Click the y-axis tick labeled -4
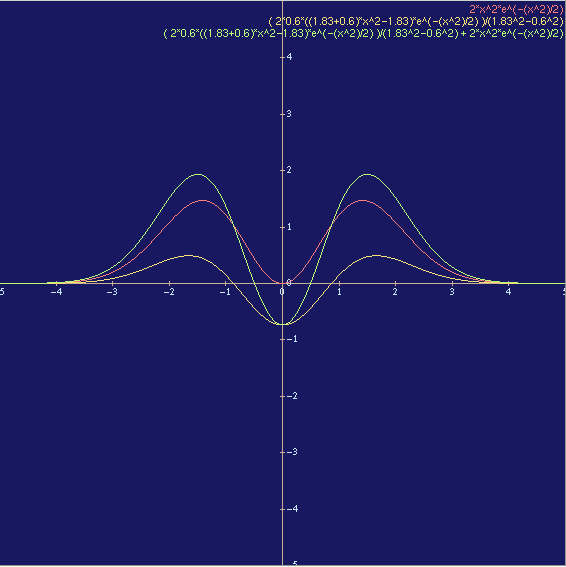The image size is (566, 567). click(x=291, y=509)
